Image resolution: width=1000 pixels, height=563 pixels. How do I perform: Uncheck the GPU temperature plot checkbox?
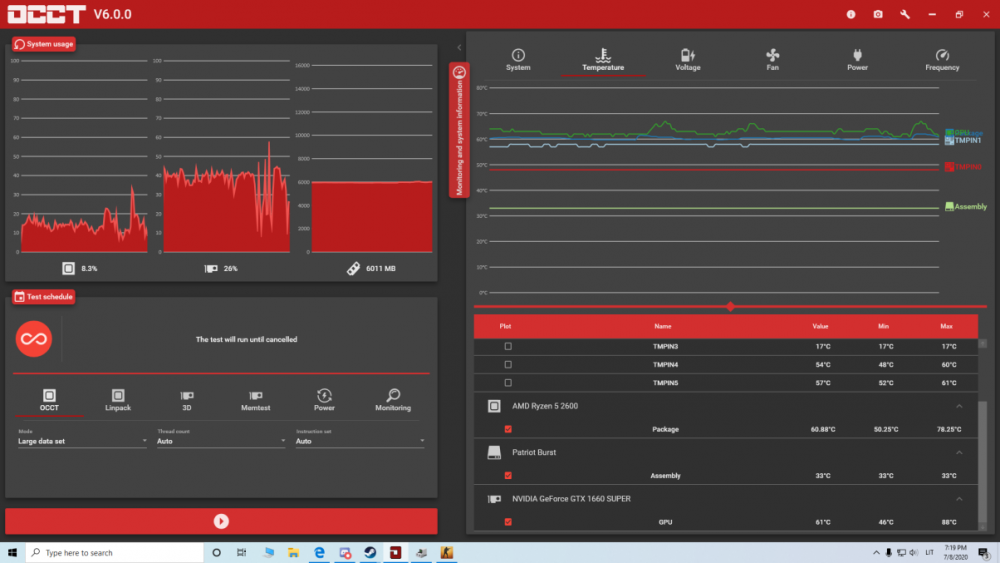pos(508,522)
